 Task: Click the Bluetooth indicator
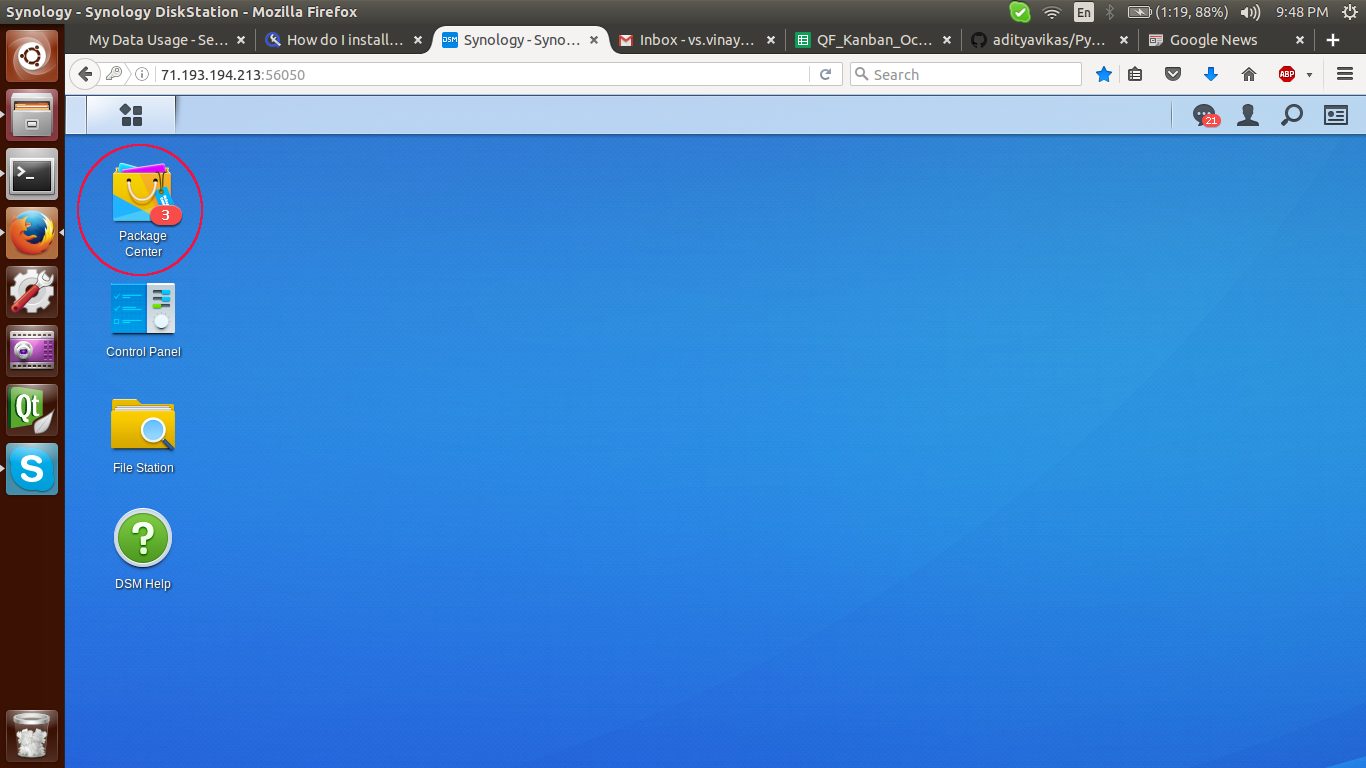(x=1109, y=12)
